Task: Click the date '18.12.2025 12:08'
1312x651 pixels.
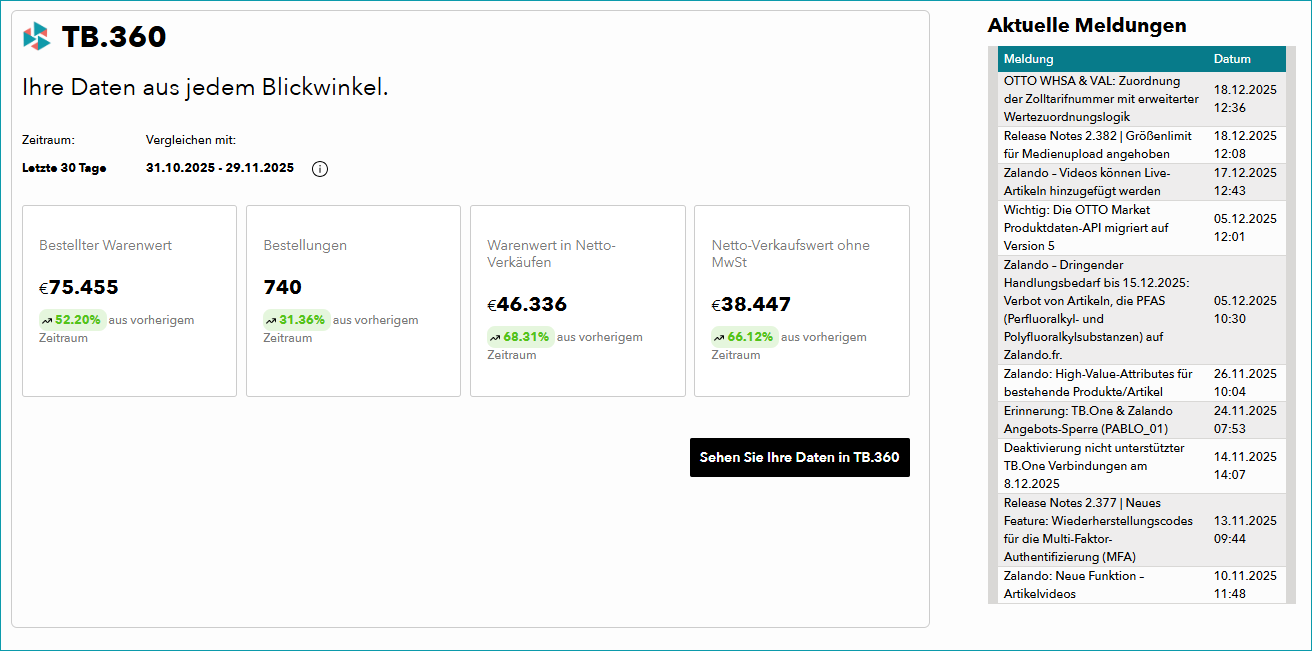Action: (x=1245, y=145)
